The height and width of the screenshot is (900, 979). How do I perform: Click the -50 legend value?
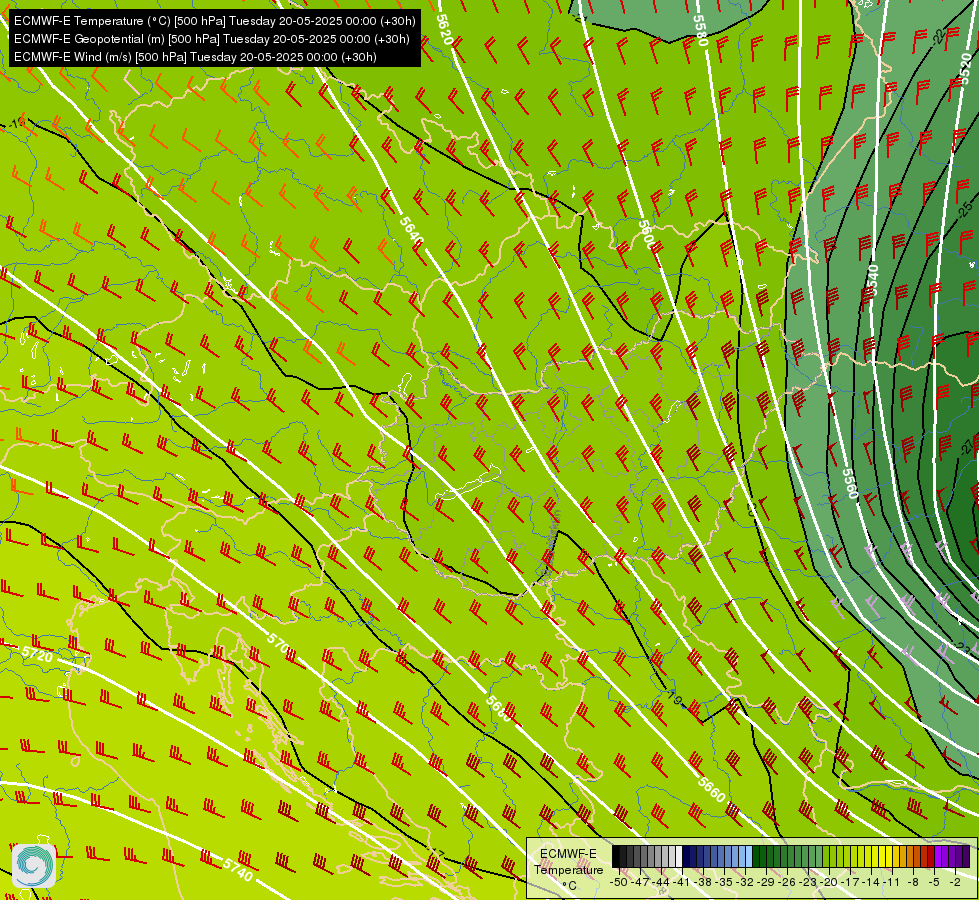pos(619,882)
